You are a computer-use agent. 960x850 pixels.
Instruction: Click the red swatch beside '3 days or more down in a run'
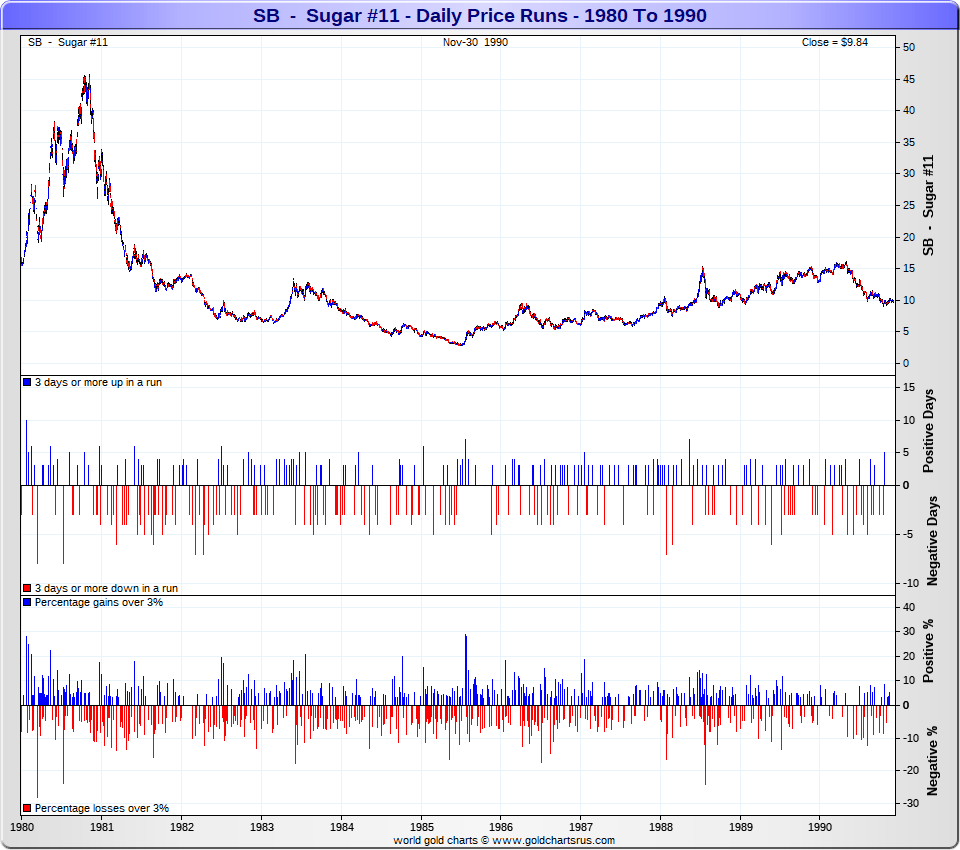click(27, 589)
